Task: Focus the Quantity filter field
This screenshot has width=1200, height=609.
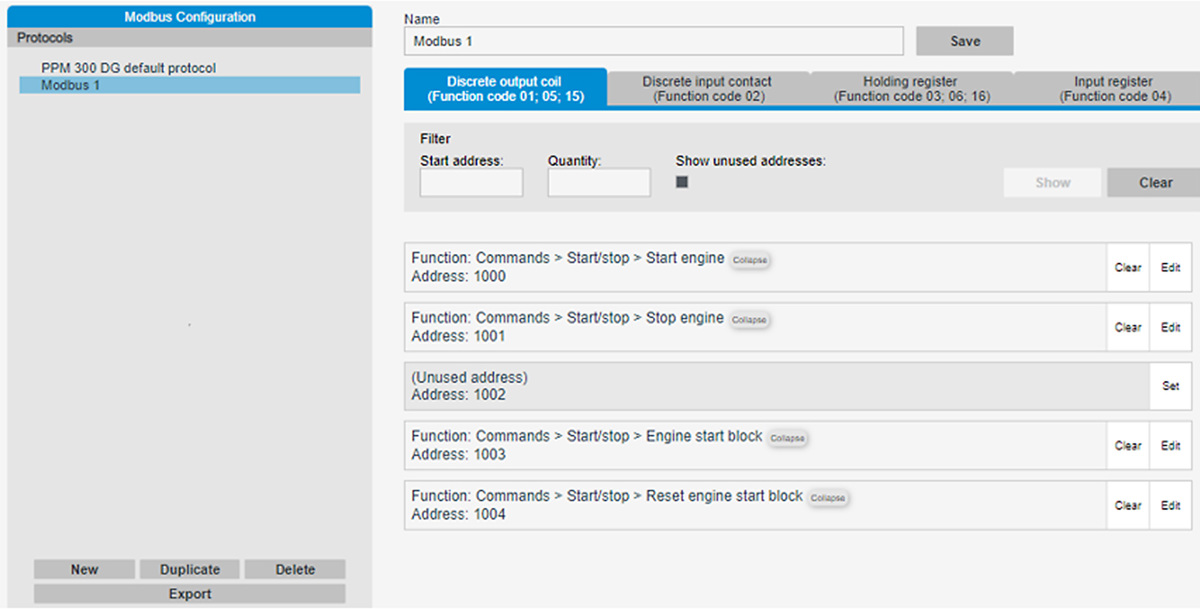Action: tap(599, 183)
